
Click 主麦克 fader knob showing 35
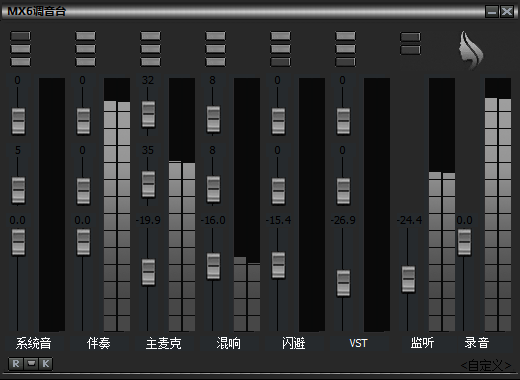pyautogui.click(x=148, y=184)
